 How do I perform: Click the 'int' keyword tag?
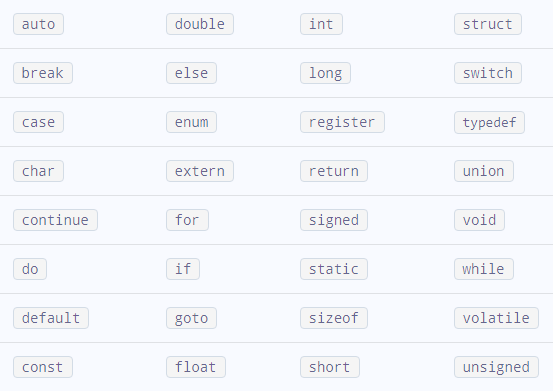321,24
